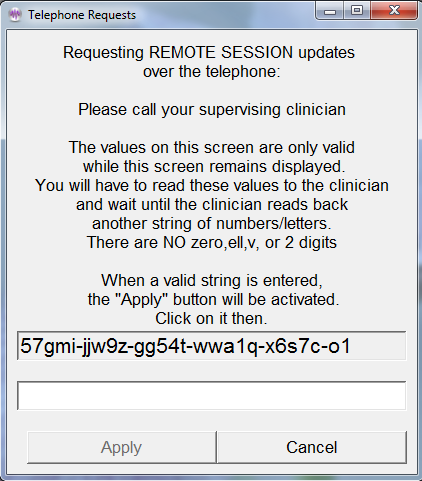Cancel the telephone request dialog
The image size is (422, 481).
tap(312, 447)
